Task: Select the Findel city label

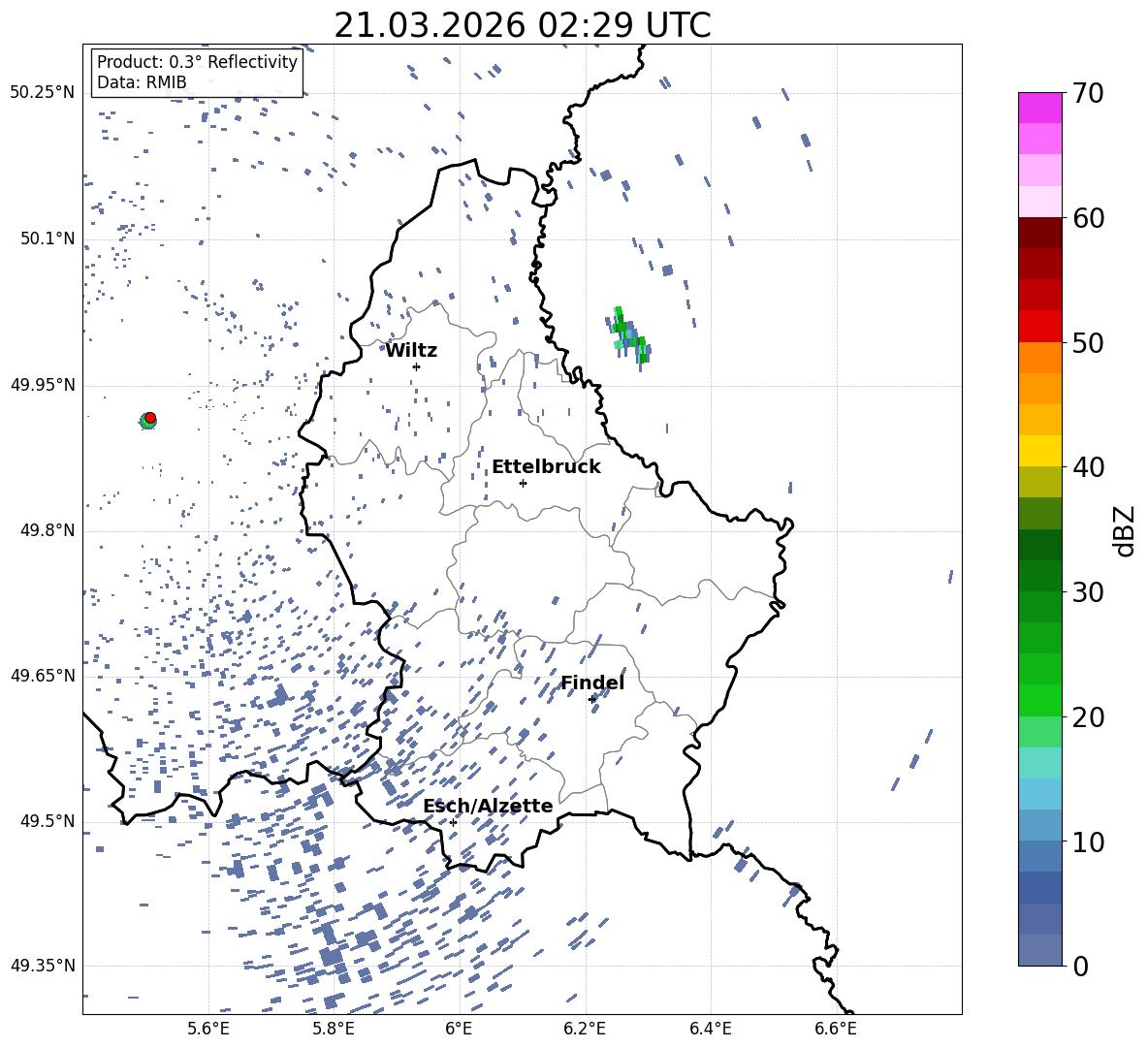Action: tap(592, 683)
